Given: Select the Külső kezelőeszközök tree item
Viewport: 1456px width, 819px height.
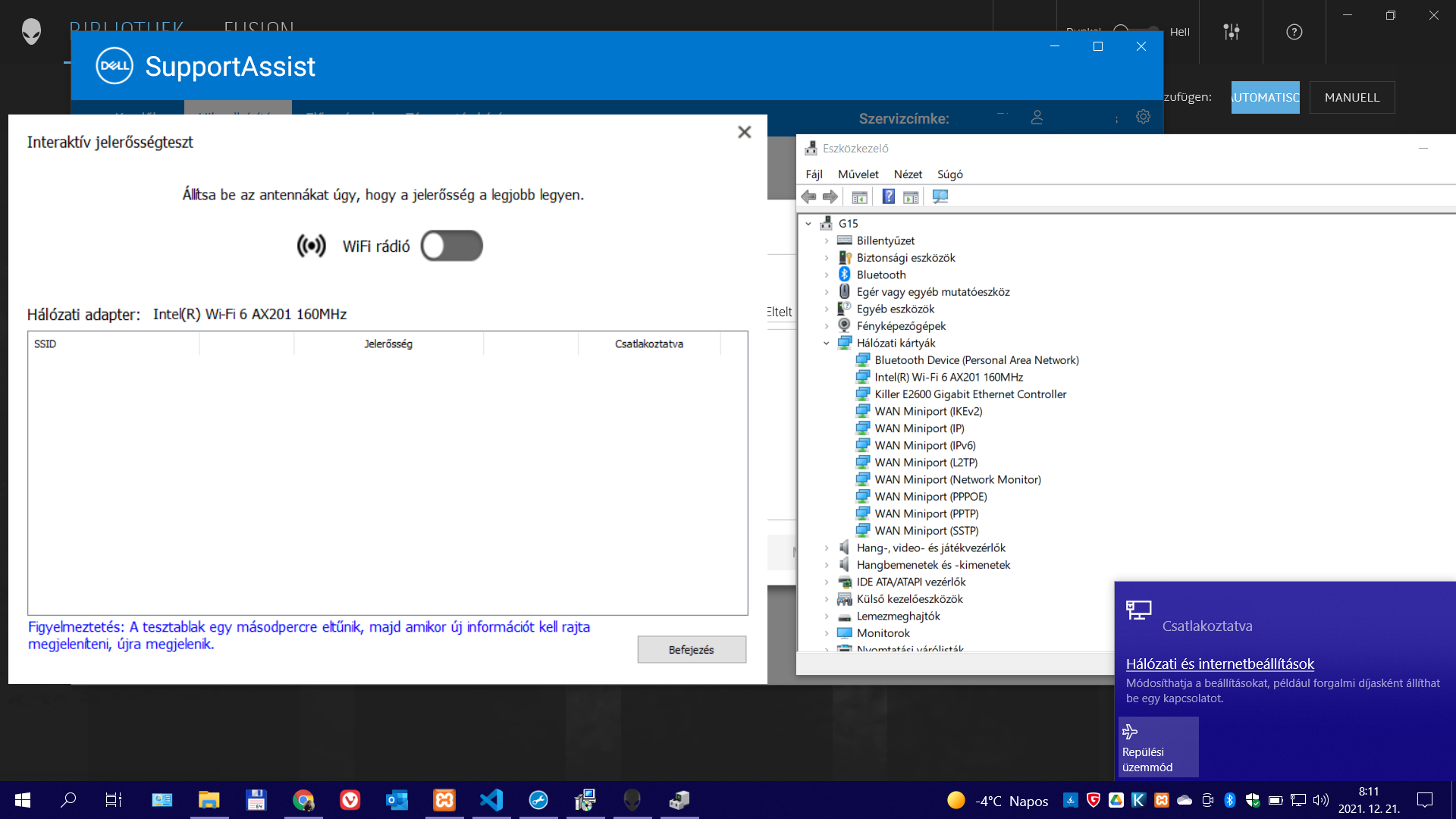Looking at the screenshot, I should 909,599.
